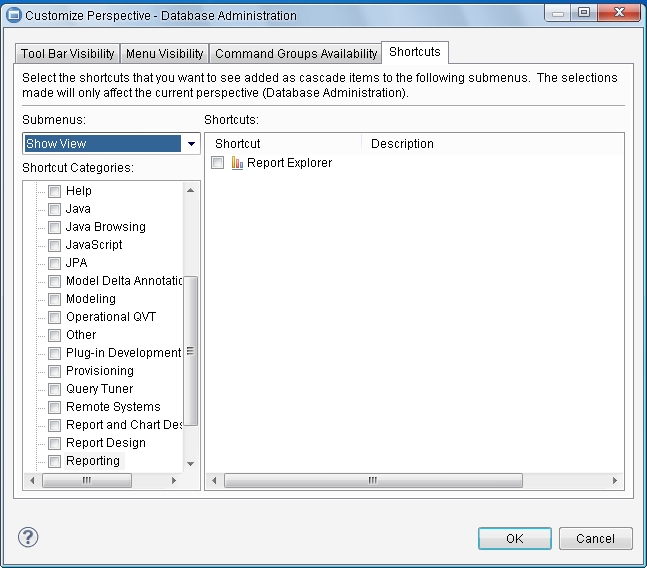Open the Menu Visibility tab
Image resolution: width=647 pixels, height=568 pixels.
coord(165,54)
